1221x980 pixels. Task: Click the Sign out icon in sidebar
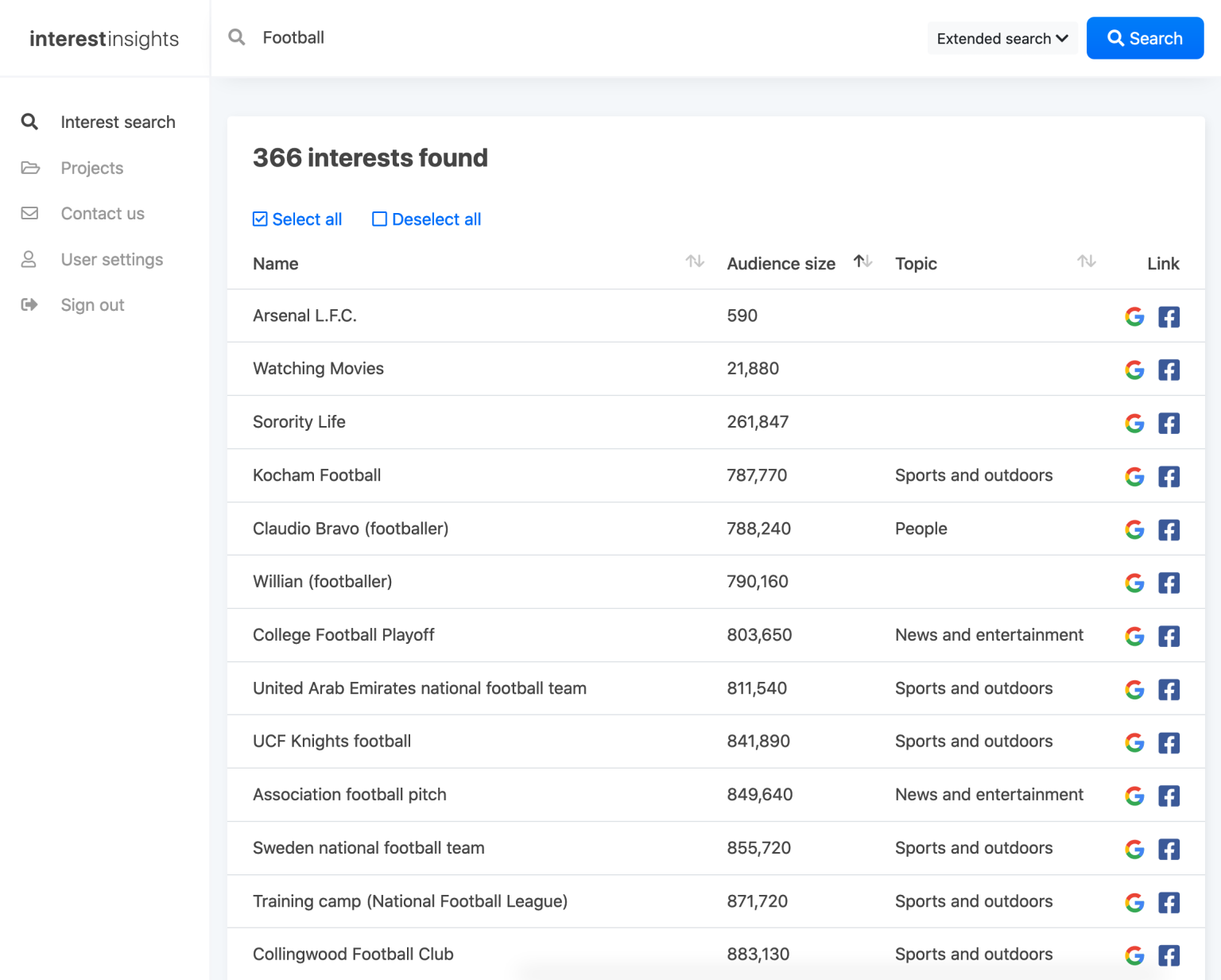[29, 304]
